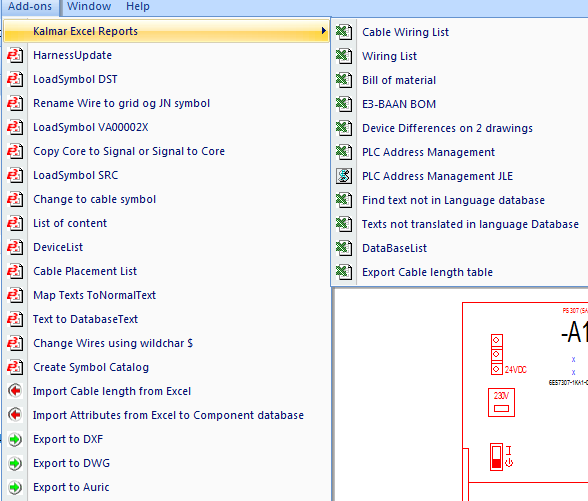
Task: Select DeviceList menu entry
Action: tap(166, 248)
